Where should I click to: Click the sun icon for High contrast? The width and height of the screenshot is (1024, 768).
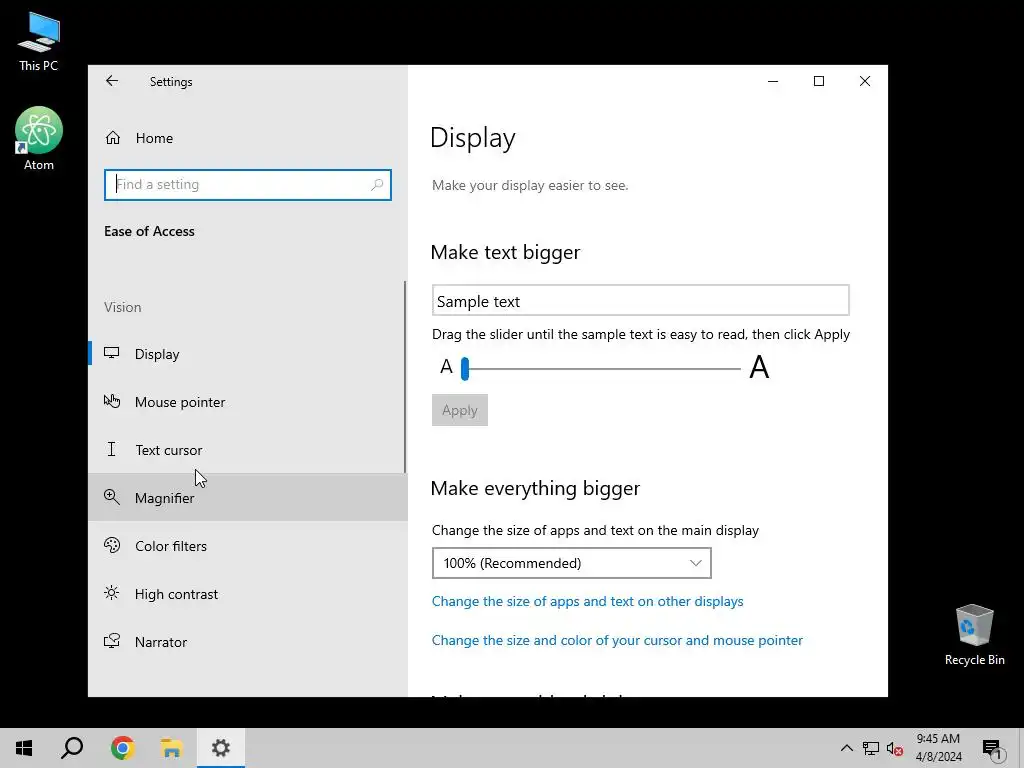tap(112, 593)
